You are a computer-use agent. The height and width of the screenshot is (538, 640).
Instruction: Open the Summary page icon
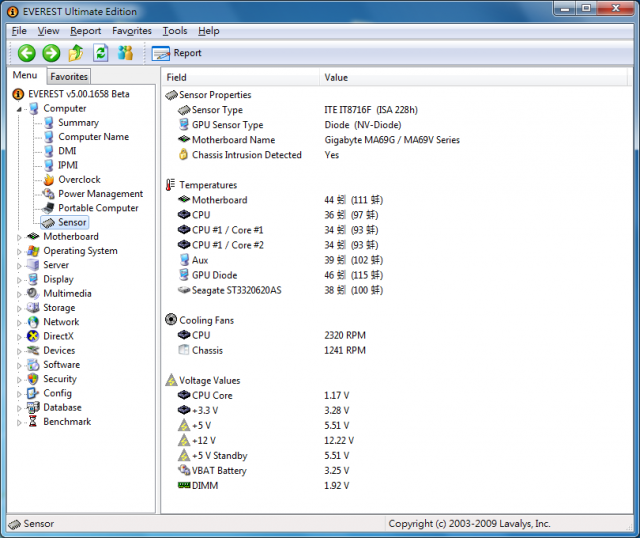pos(49,123)
